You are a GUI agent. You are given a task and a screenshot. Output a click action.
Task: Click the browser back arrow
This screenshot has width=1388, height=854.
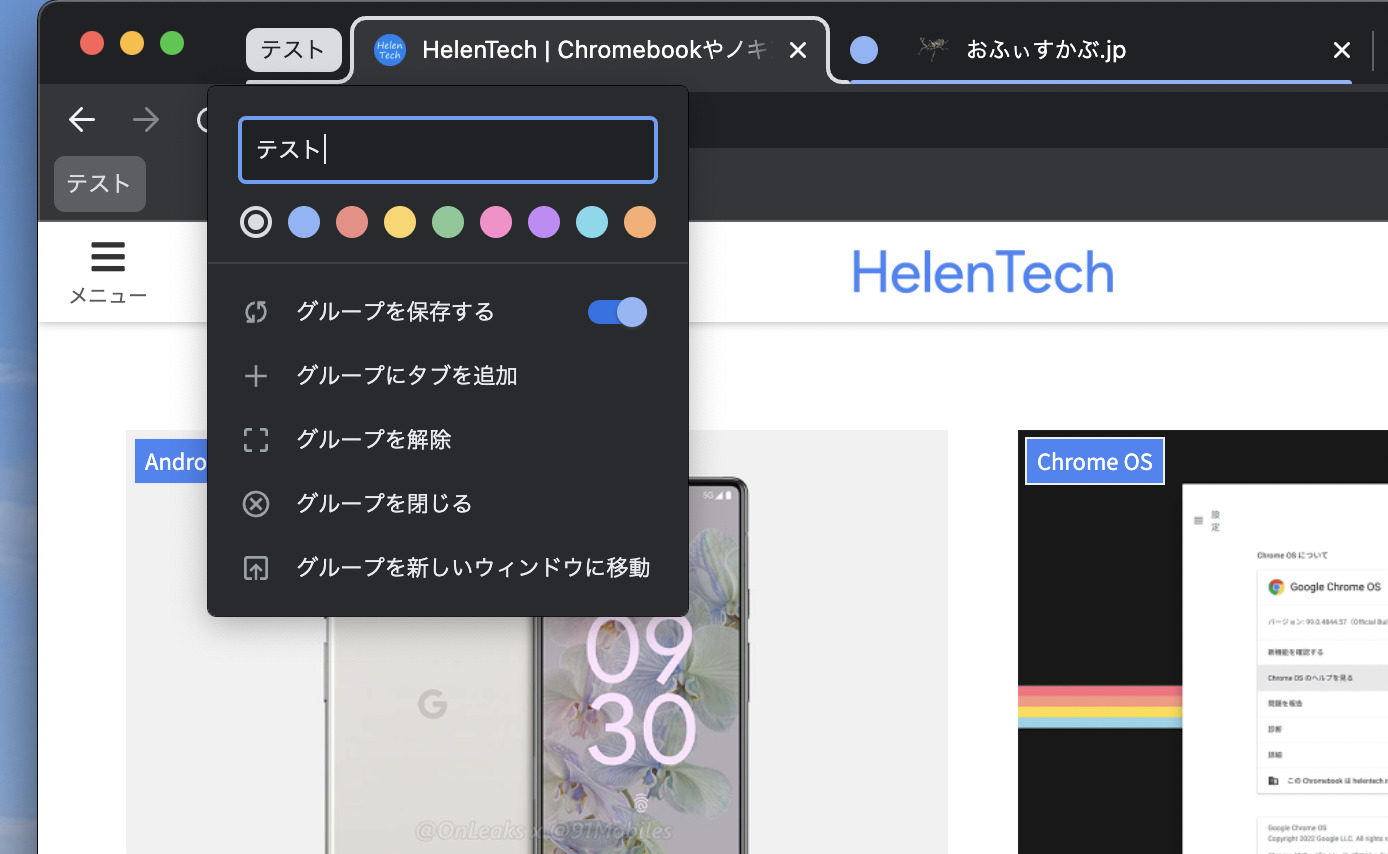[x=81, y=119]
